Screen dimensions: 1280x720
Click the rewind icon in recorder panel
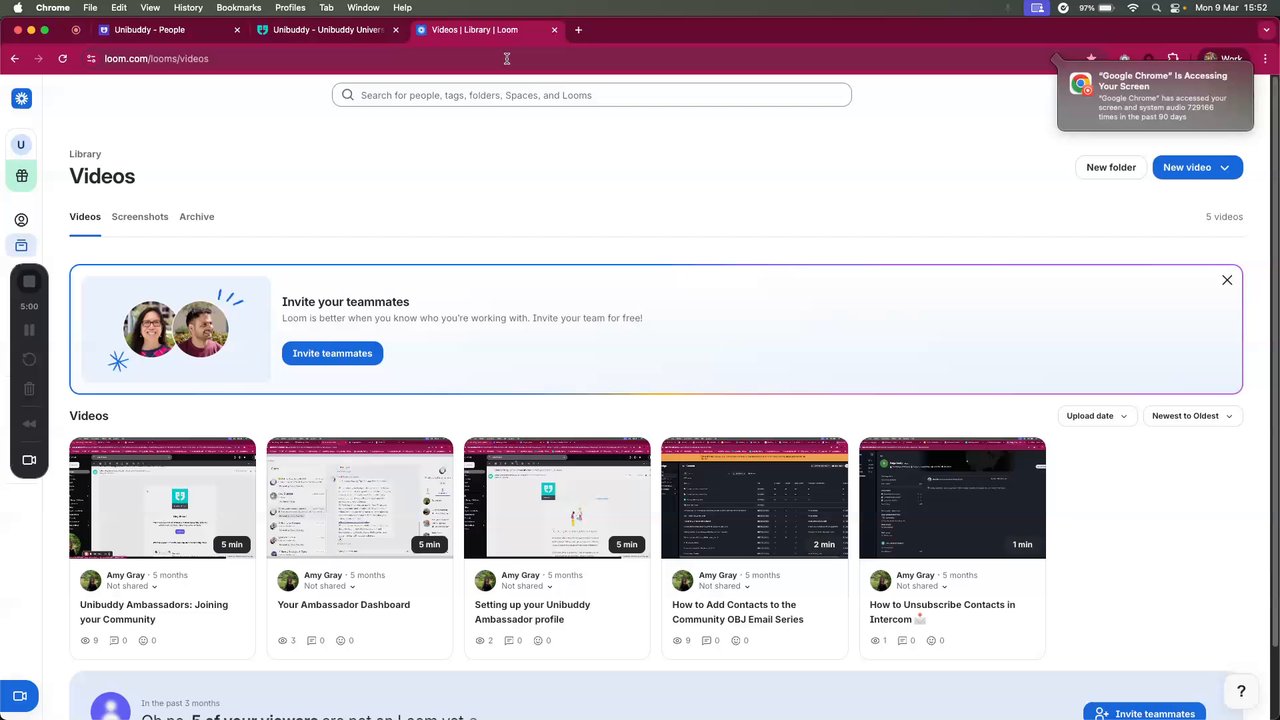tap(29, 424)
